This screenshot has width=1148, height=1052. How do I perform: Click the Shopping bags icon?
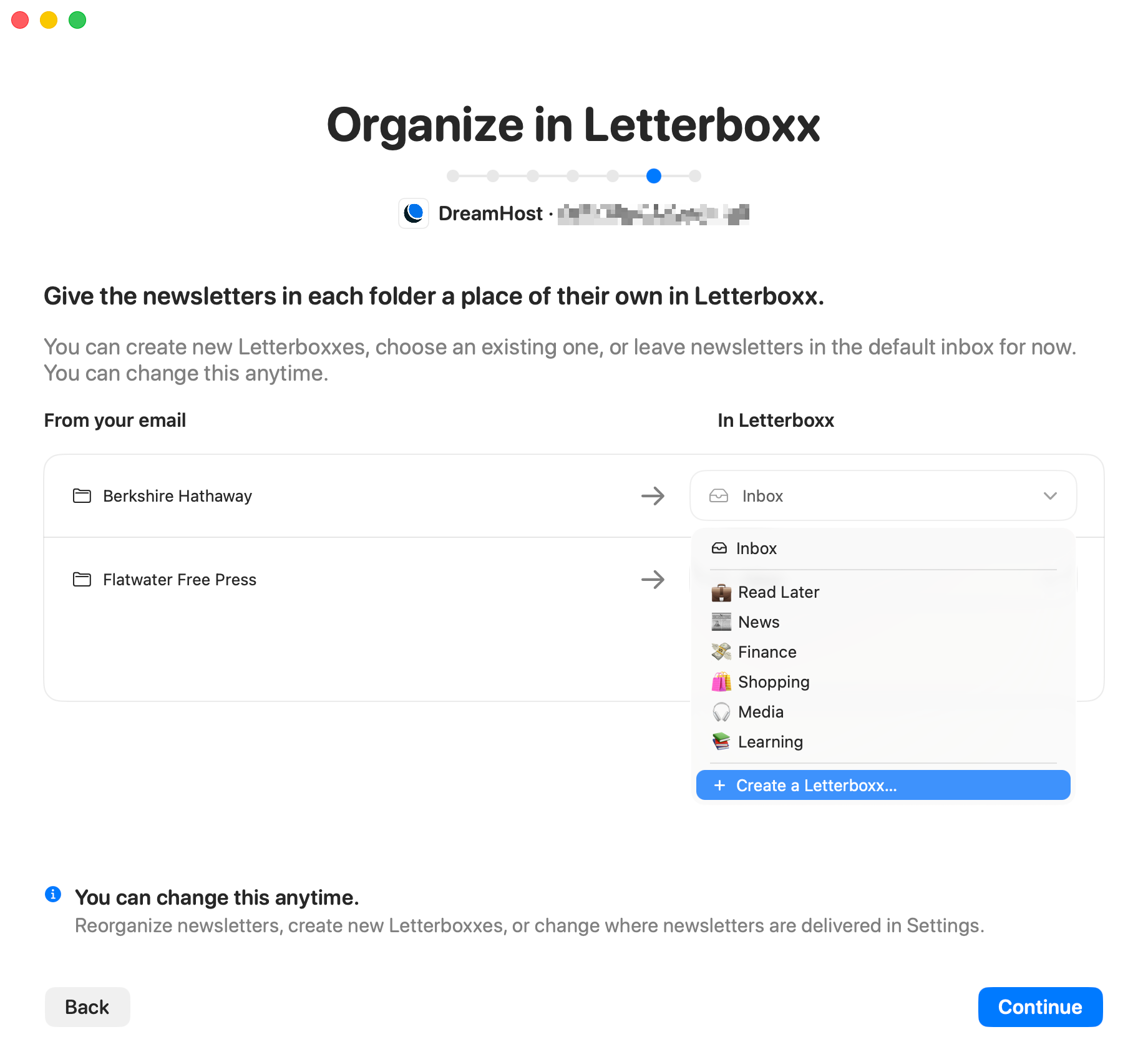click(x=721, y=682)
